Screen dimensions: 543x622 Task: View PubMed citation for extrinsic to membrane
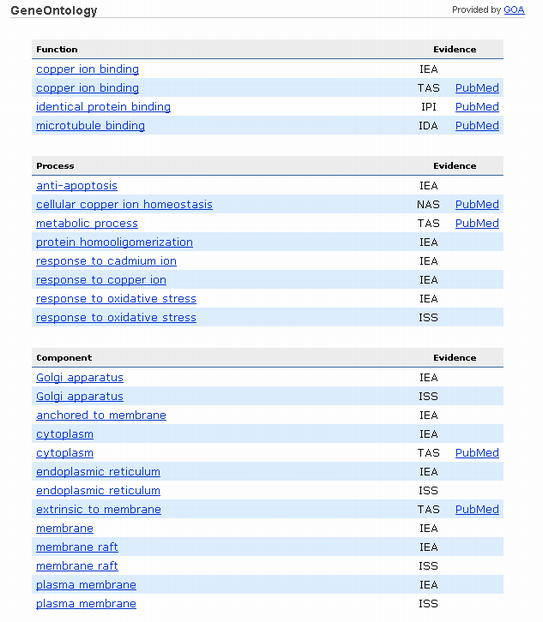click(477, 509)
